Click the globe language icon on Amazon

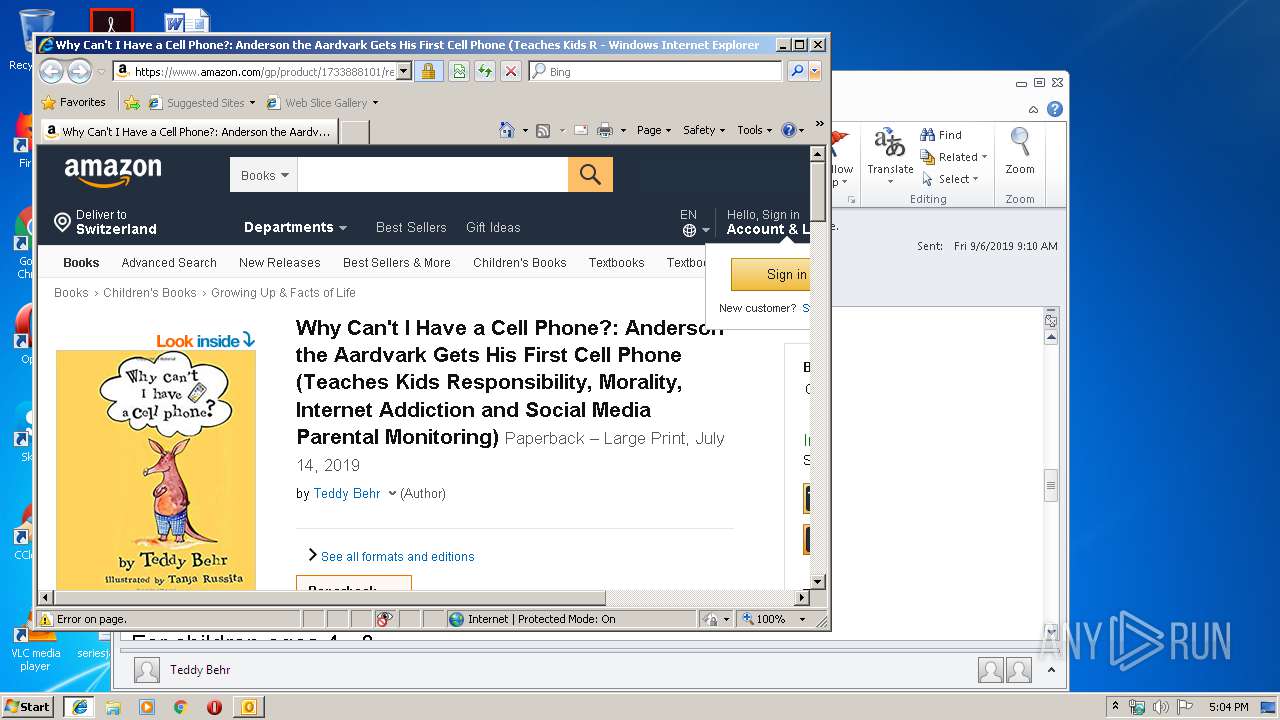click(689, 230)
